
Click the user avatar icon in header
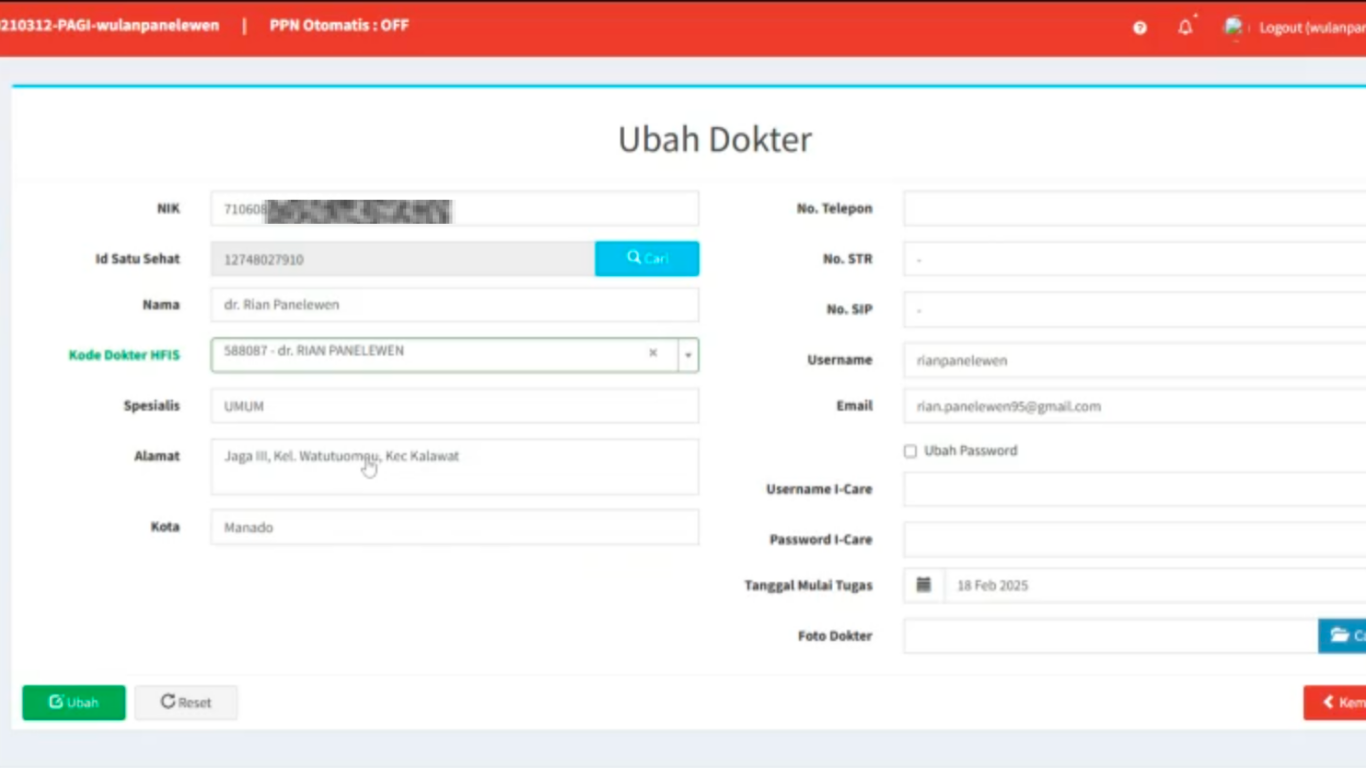click(1234, 28)
